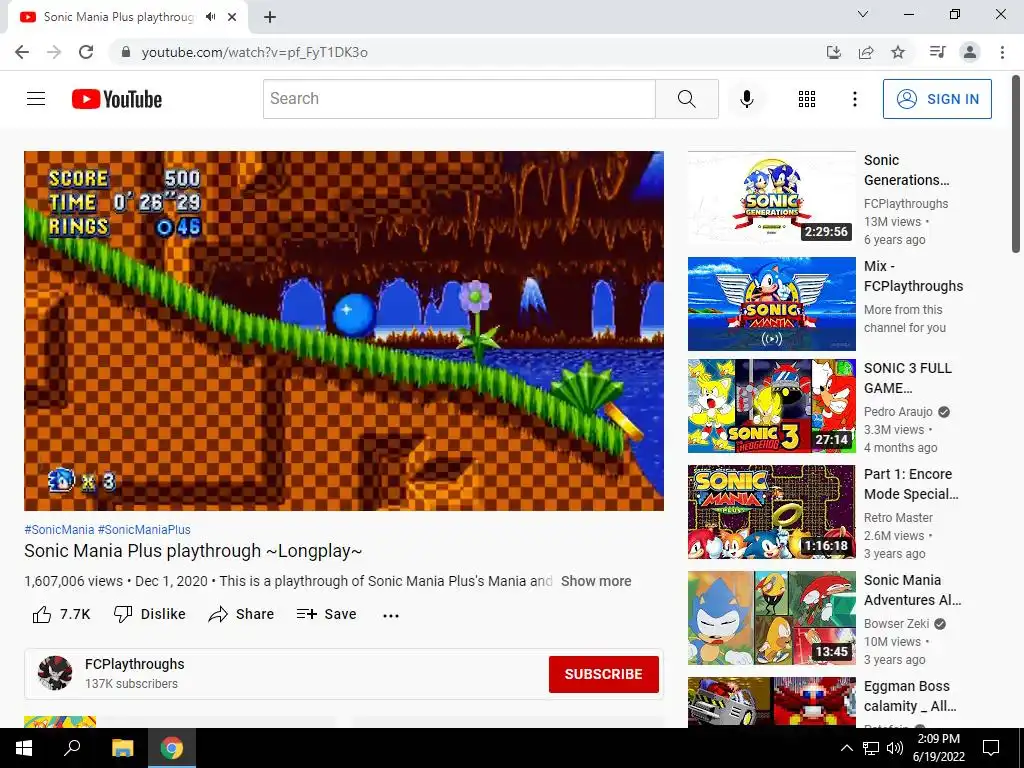Dislike the Sonic Mania video
This screenshot has width=1024, height=768.
150,614
